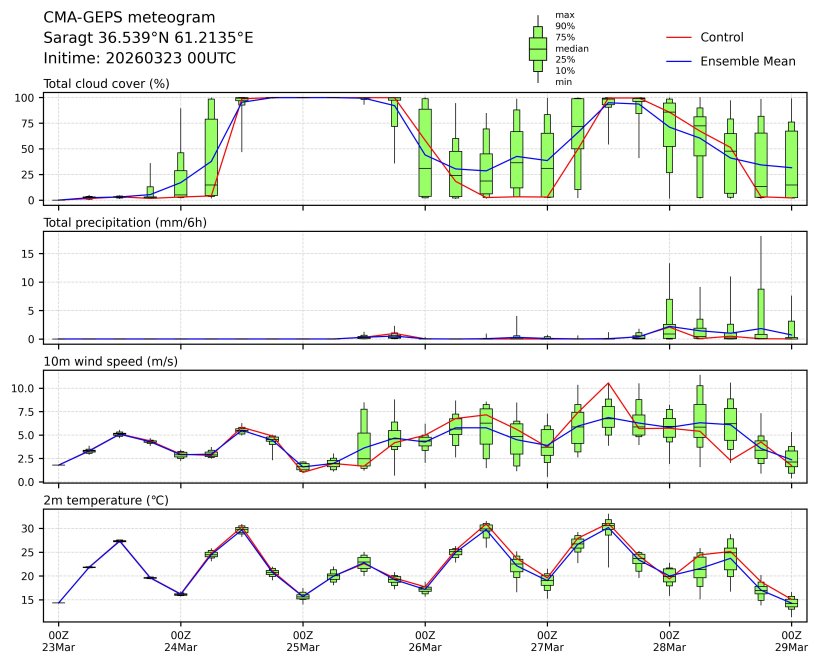Select the Ensemble Mean legend label
This screenshot has width=819, height=664.
(x=747, y=61)
